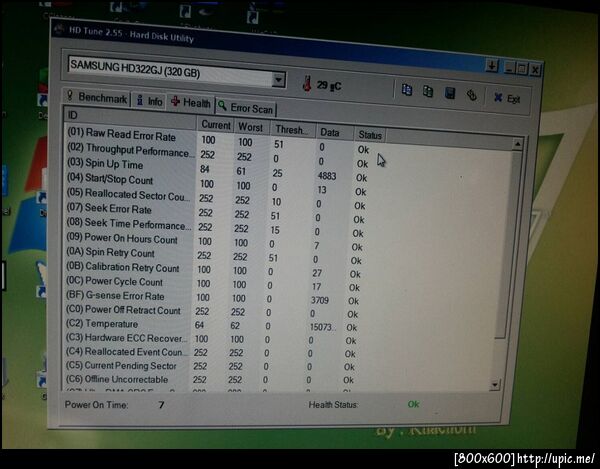The width and height of the screenshot is (600, 469).
Task: Click the green Health Status Ok value
Action: pos(413,404)
